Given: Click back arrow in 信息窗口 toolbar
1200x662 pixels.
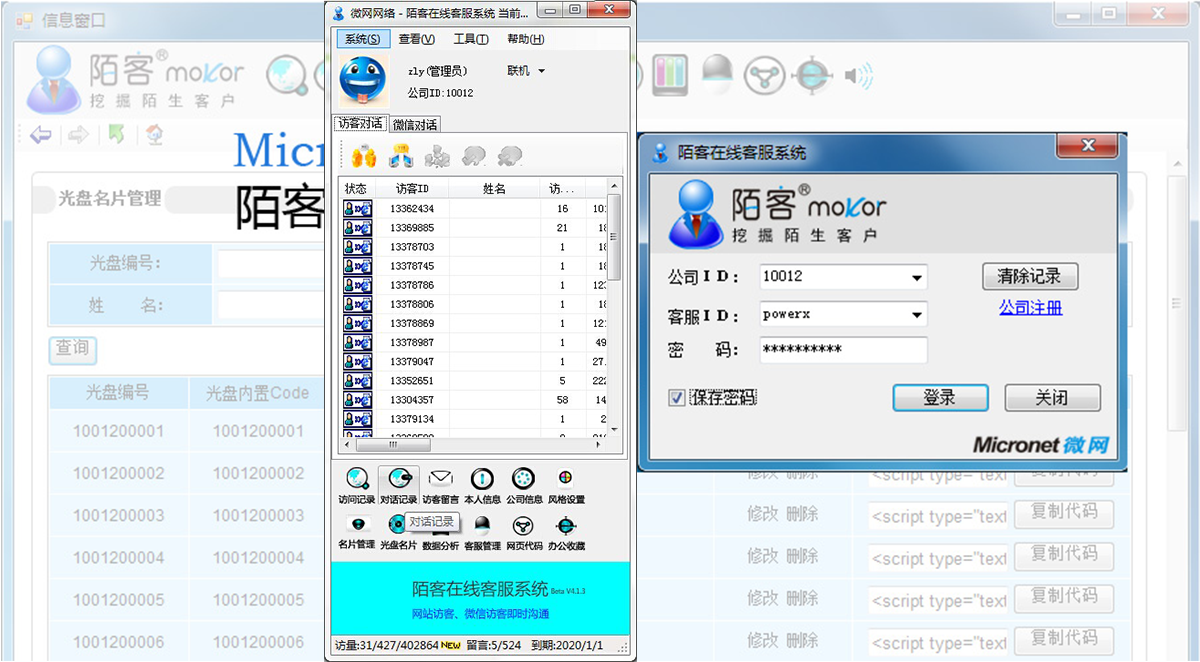Looking at the screenshot, I should [x=41, y=135].
